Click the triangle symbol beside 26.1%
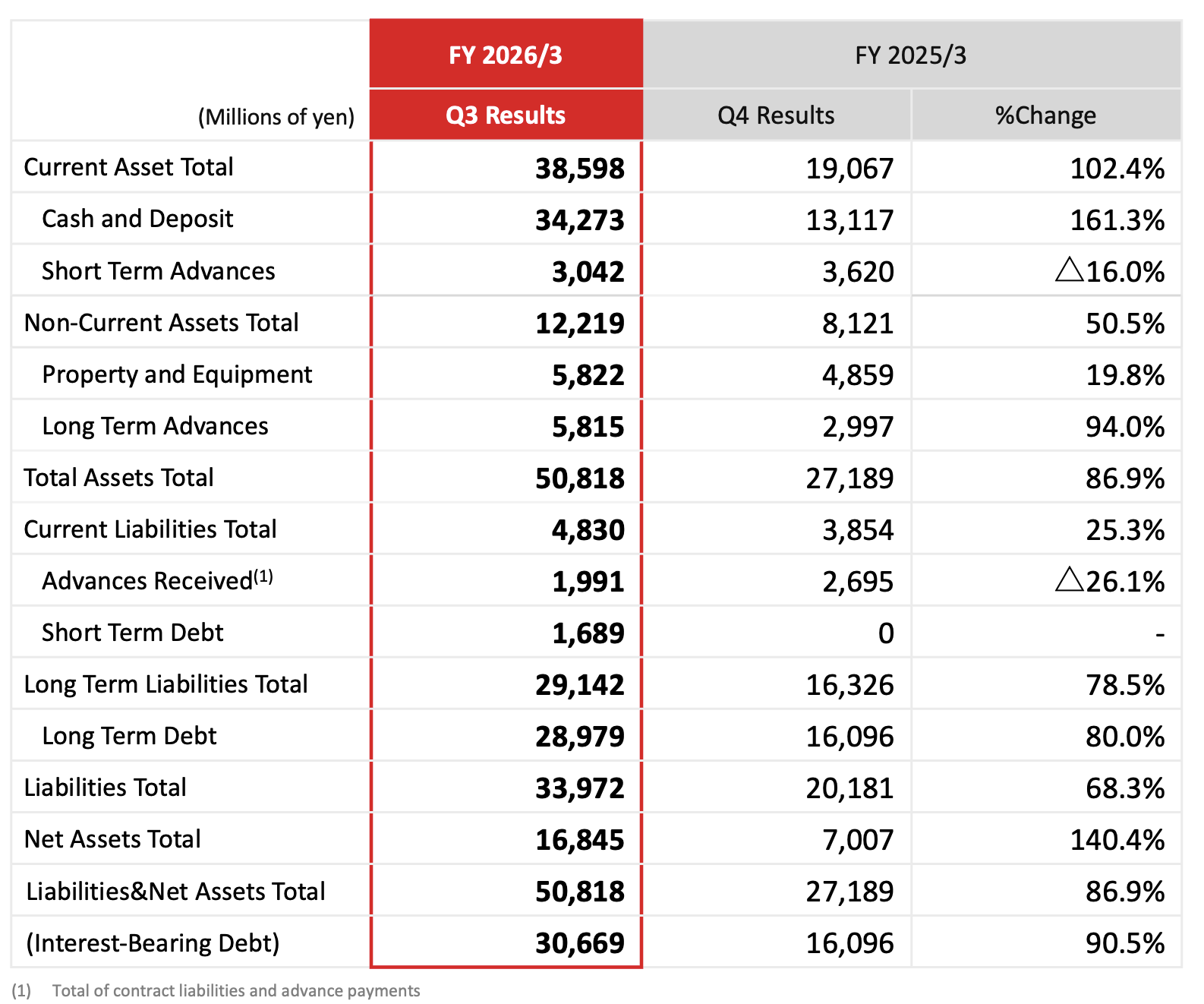The image size is (1204, 1004). point(1069,579)
